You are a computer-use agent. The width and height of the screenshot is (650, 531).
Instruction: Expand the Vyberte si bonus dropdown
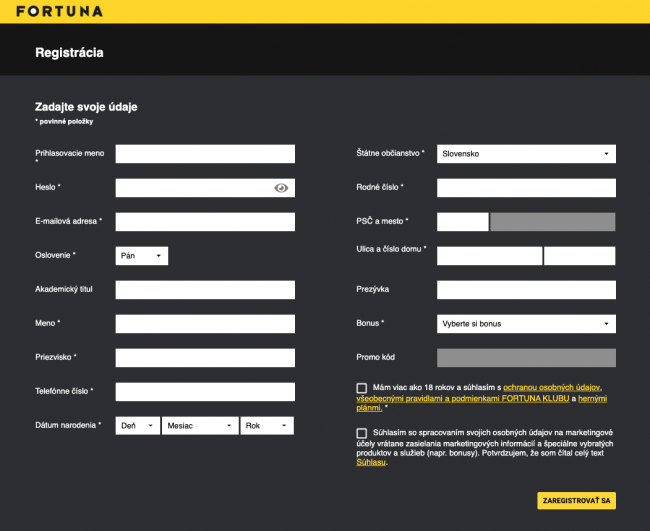click(526, 324)
